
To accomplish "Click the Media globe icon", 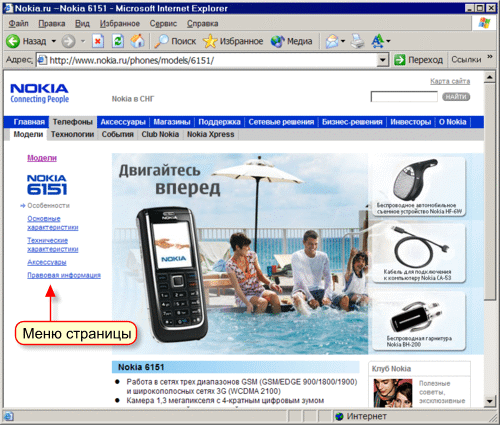I will click(x=277, y=41).
